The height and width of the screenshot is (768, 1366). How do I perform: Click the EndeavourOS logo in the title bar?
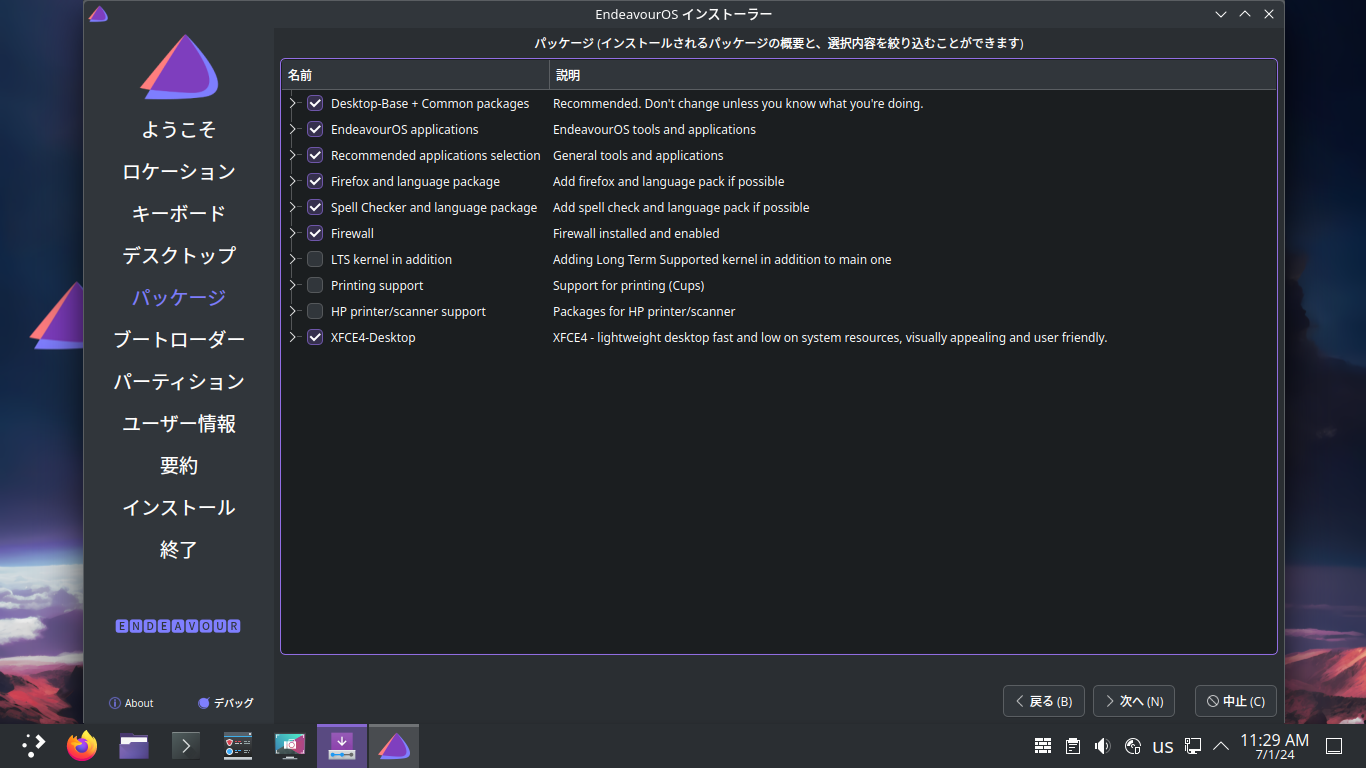pos(98,14)
